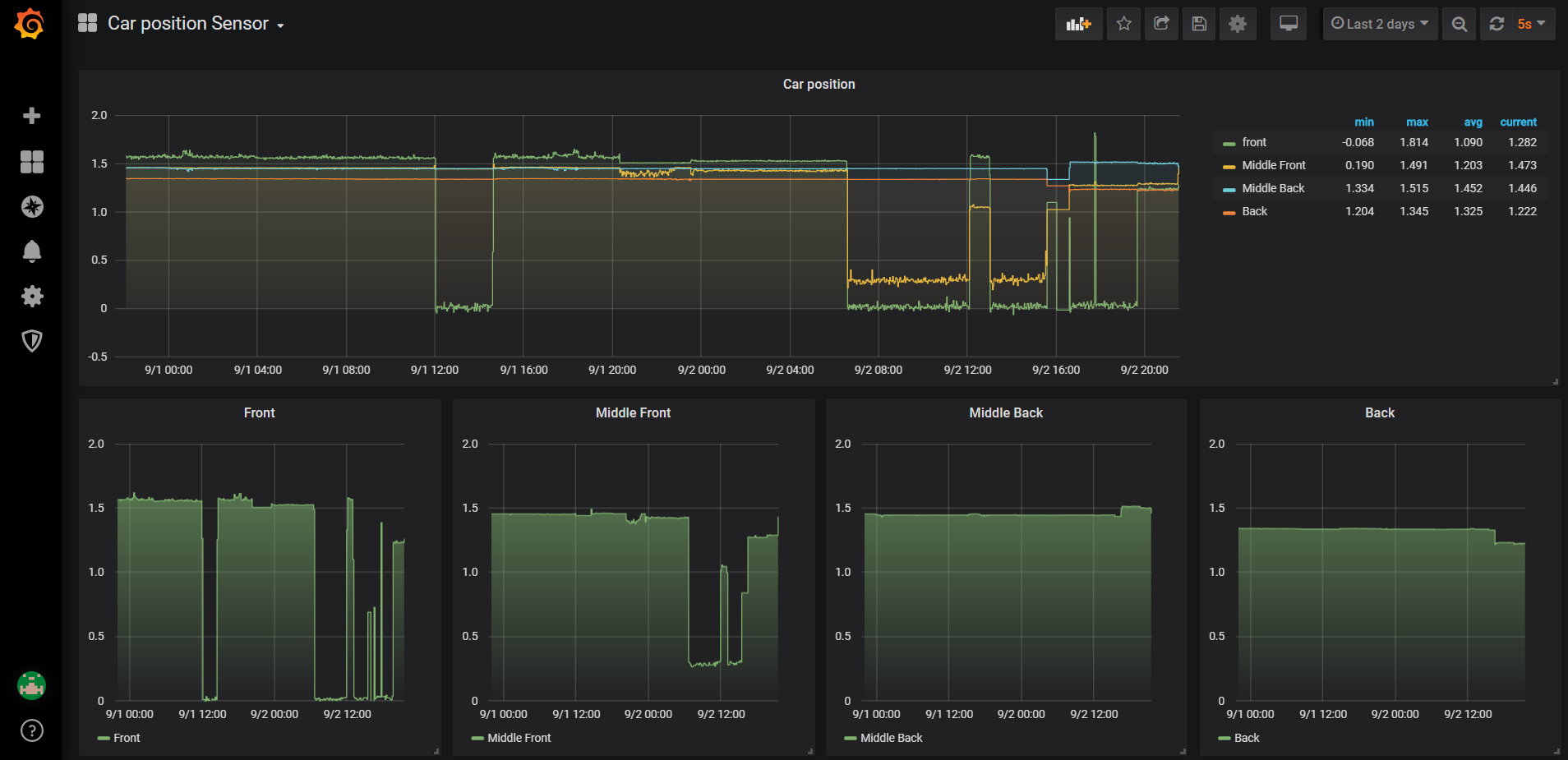Image resolution: width=1568 pixels, height=760 pixels.
Task: Open Dashboards from the sidebar grid icon
Action: click(32, 162)
